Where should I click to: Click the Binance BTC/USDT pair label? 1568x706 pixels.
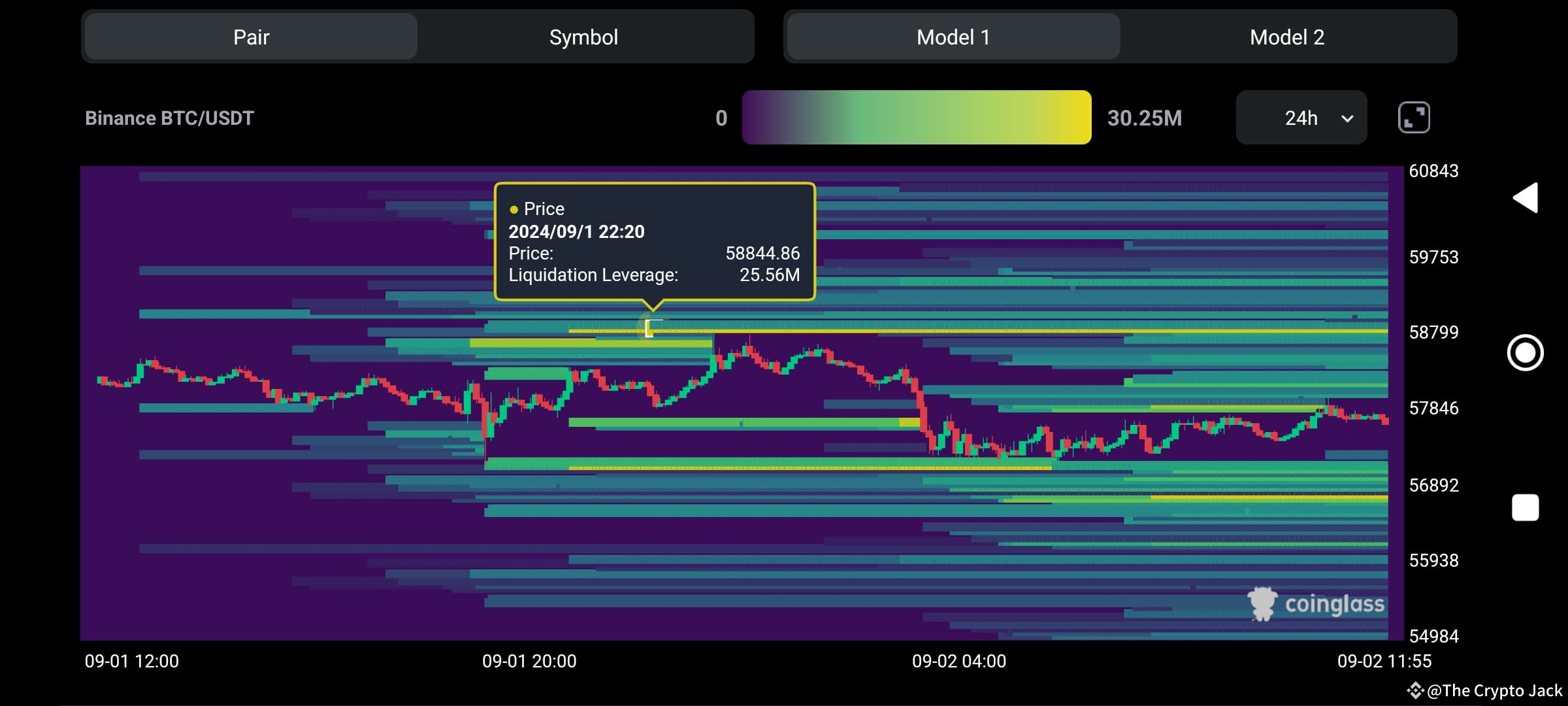click(169, 118)
